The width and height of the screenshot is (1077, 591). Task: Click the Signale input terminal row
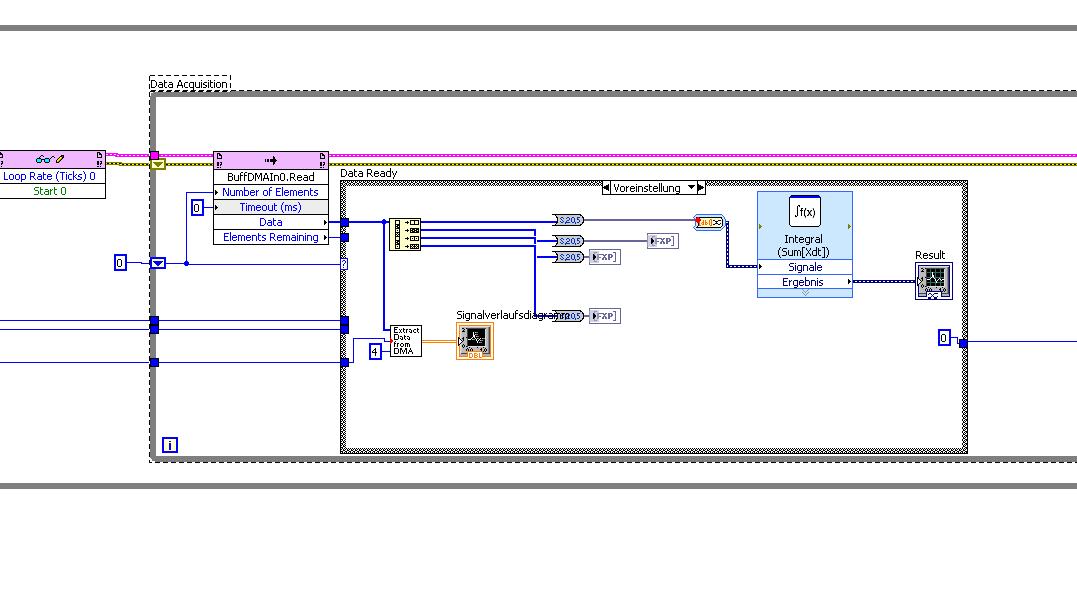tap(805, 267)
